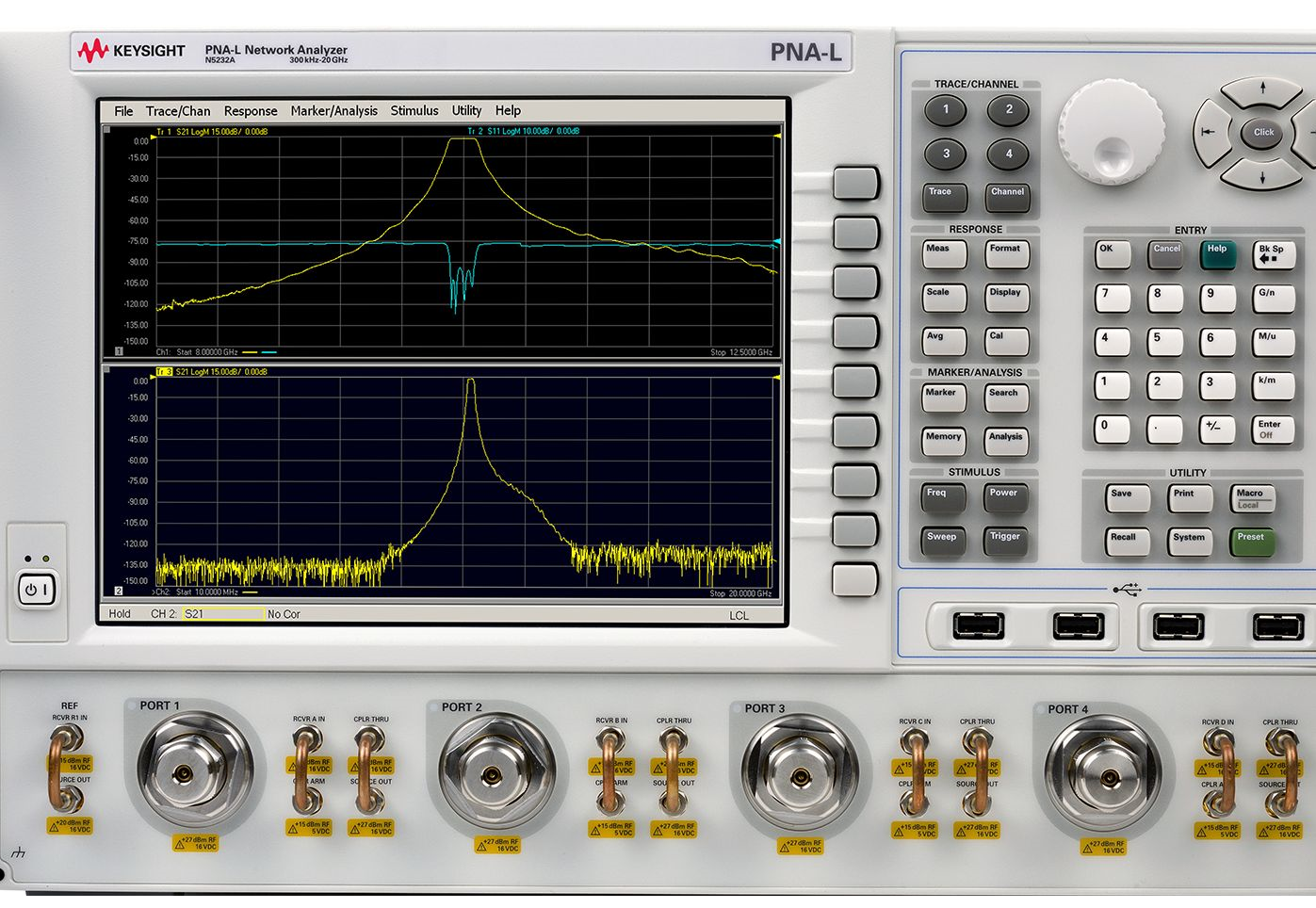Image resolution: width=1316 pixels, height=908 pixels.
Task: Open the Help menu in the display menu bar
Action: click(x=508, y=111)
